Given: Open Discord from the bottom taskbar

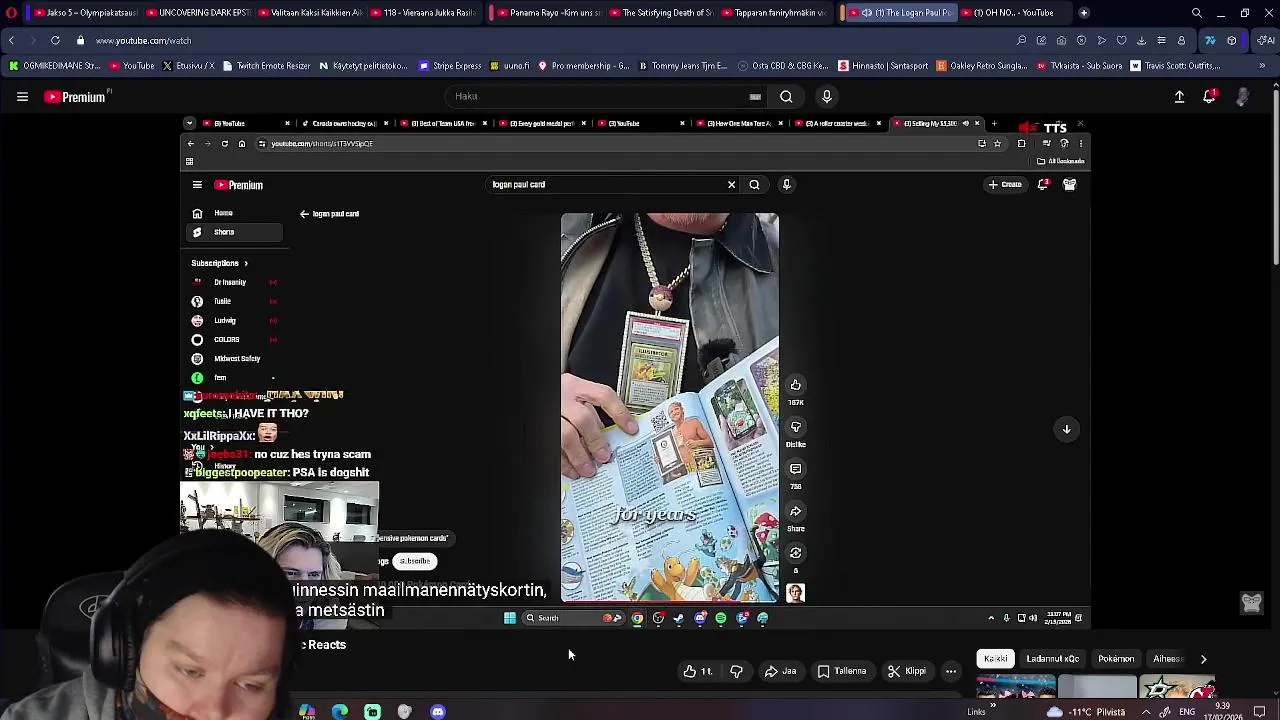Looking at the screenshot, I should [x=438, y=712].
